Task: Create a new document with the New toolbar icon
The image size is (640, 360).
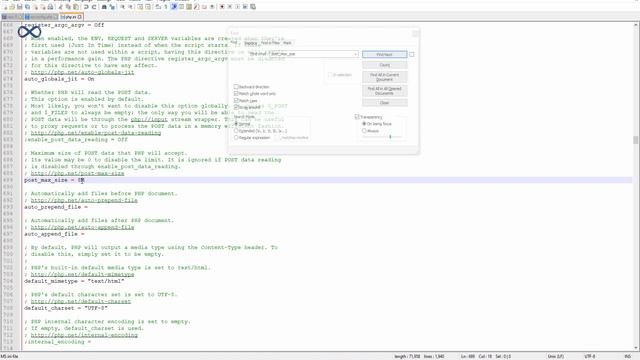Action: click(x=4, y=7)
